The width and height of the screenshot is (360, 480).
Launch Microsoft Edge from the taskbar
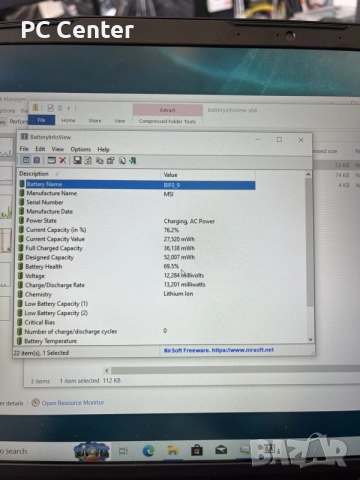point(149,451)
